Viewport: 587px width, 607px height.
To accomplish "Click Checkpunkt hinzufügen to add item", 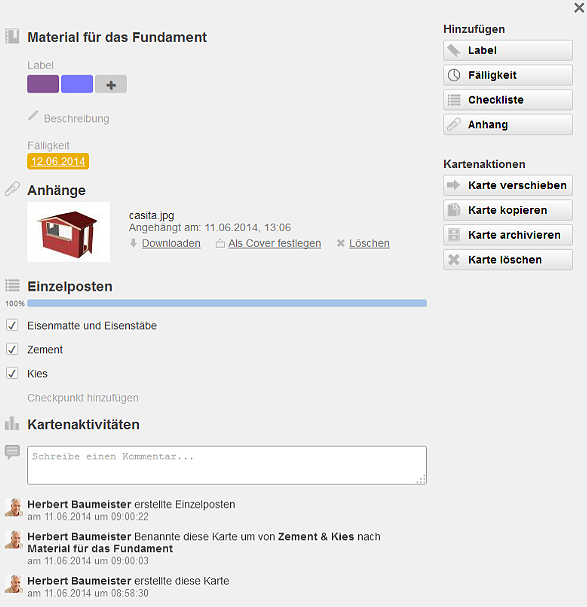I will [x=83, y=398].
